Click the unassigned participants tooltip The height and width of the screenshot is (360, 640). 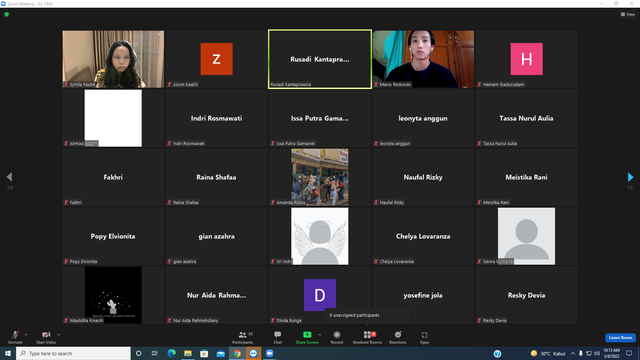click(367, 316)
